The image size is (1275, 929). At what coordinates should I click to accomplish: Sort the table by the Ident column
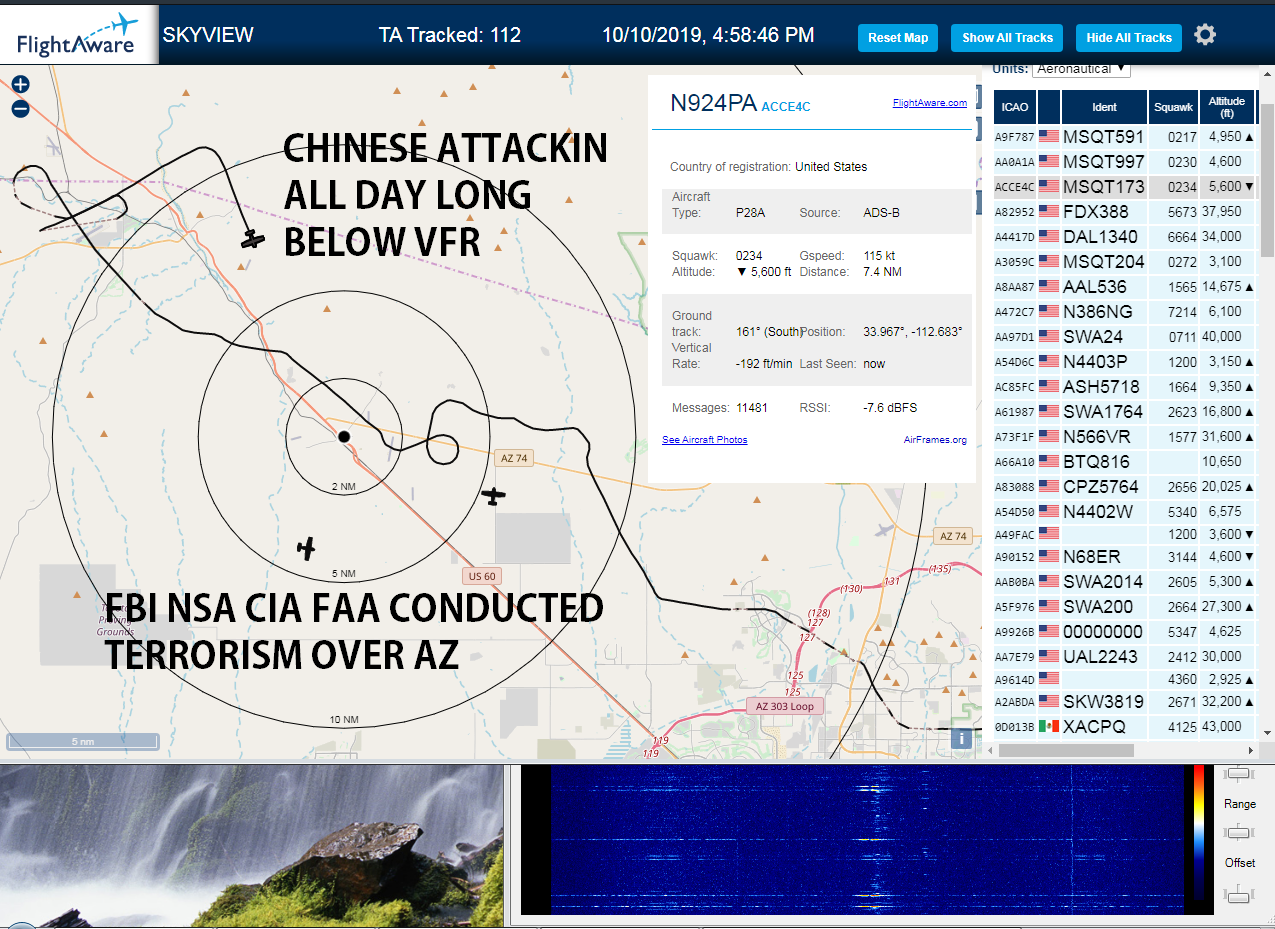point(1104,106)
